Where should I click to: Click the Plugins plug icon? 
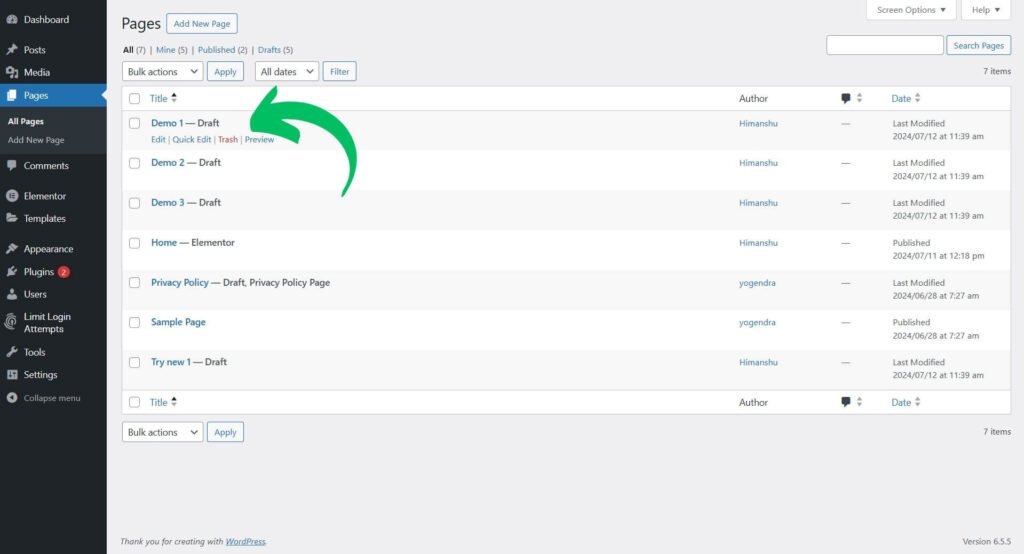click(12, 272)
